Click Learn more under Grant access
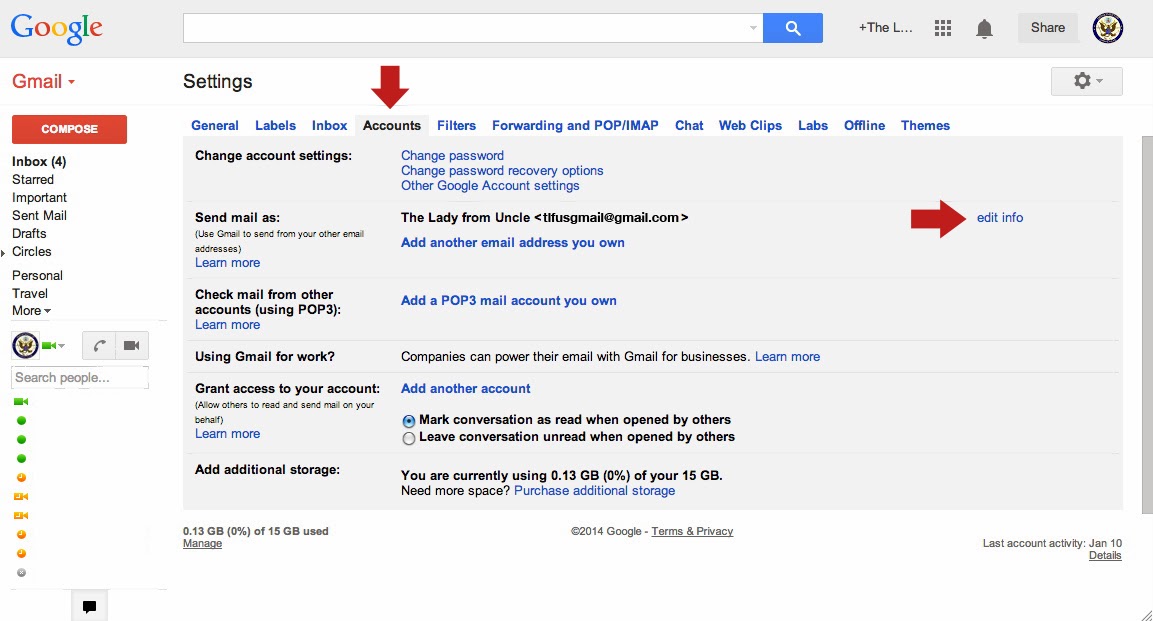Image resolution: width=1153 pixels, height=621 pixels. coord(227,434)
